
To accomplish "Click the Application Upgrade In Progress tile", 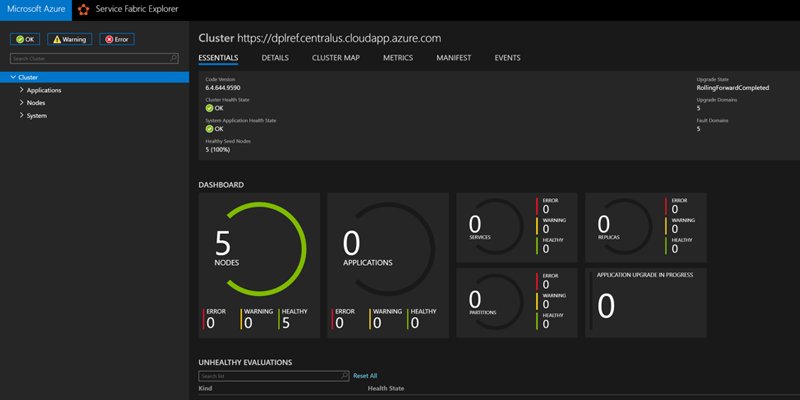I will click(646, 303).
